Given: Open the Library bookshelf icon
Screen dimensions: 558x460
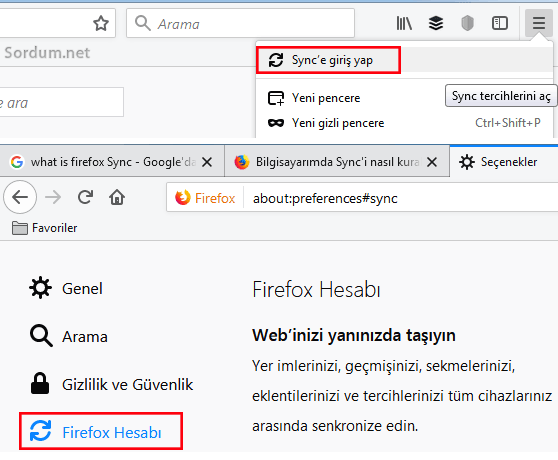Looking at the screenshot, I should tap(404, 23).
